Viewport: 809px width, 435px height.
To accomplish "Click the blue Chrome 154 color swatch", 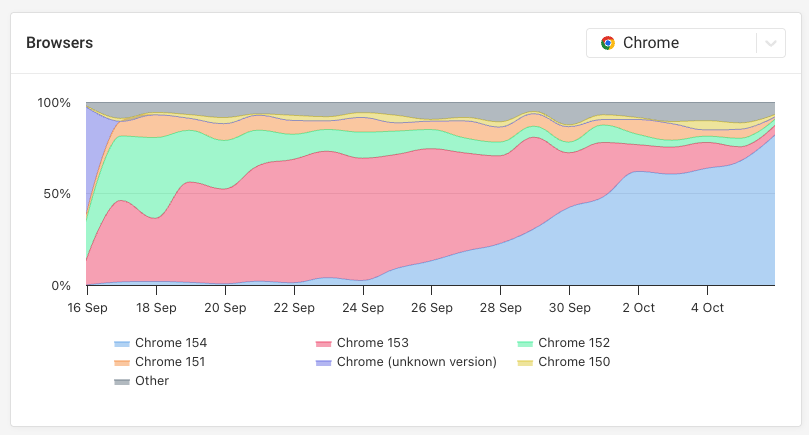I will click(x=122, y=344).
